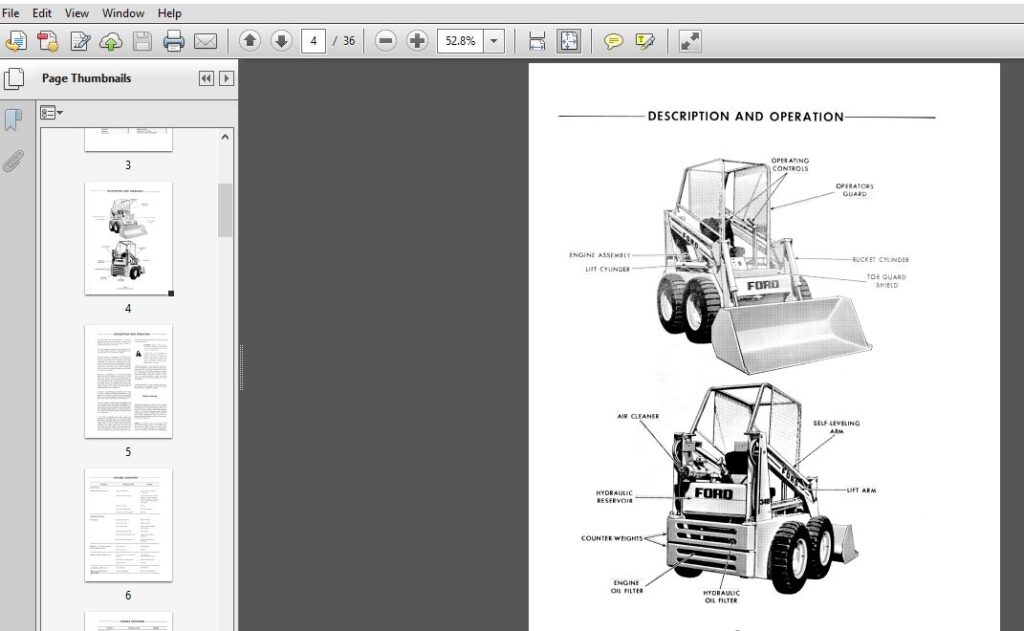Add a sticky note comment
This screenshot has height=631, width=1024.
tap(613, 41)
